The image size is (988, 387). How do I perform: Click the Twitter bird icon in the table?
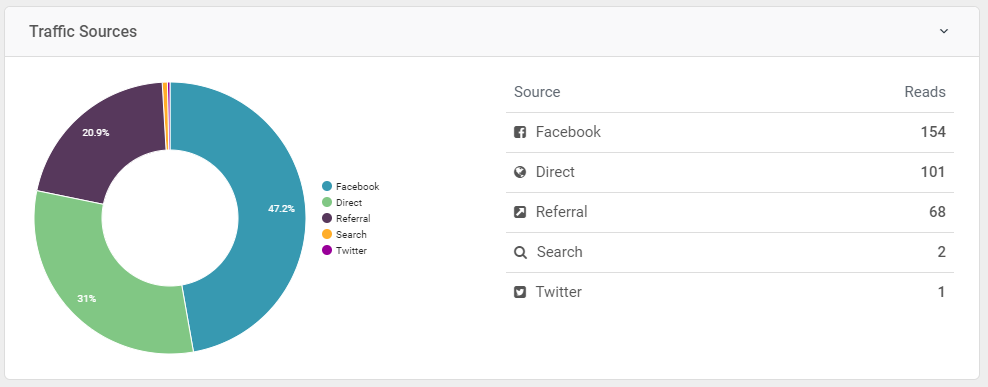pyautogui.click(x=520, y=292)
